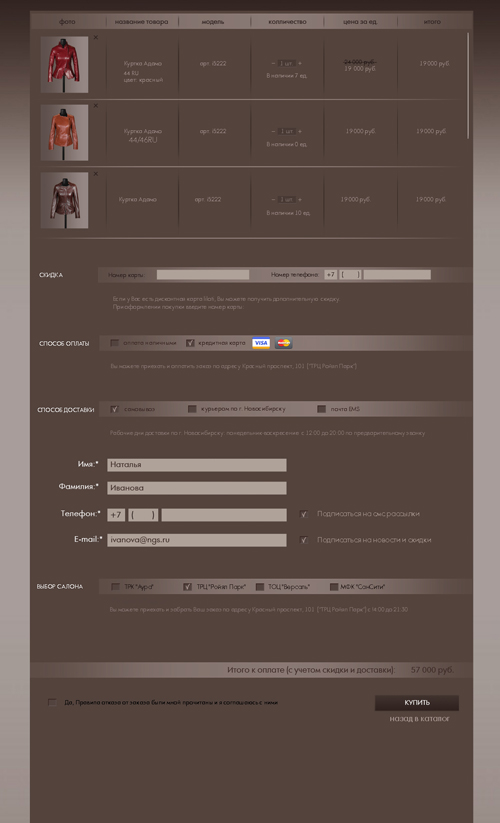Image resolution: width=500 pixels, height=823 pixels.
Task: Select the ТОЦ "Версаль" salon checkbox
Action: pos(260,587)
